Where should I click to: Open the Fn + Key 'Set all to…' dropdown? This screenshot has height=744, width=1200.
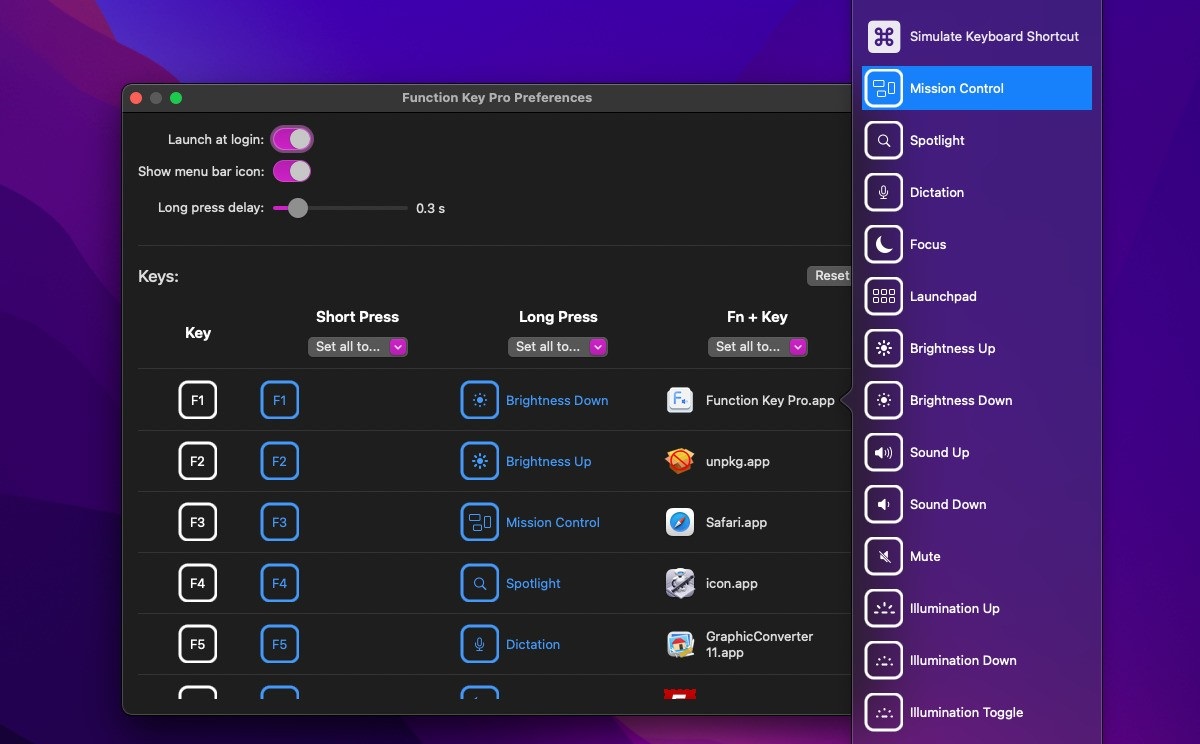click(x=758, y=347)
